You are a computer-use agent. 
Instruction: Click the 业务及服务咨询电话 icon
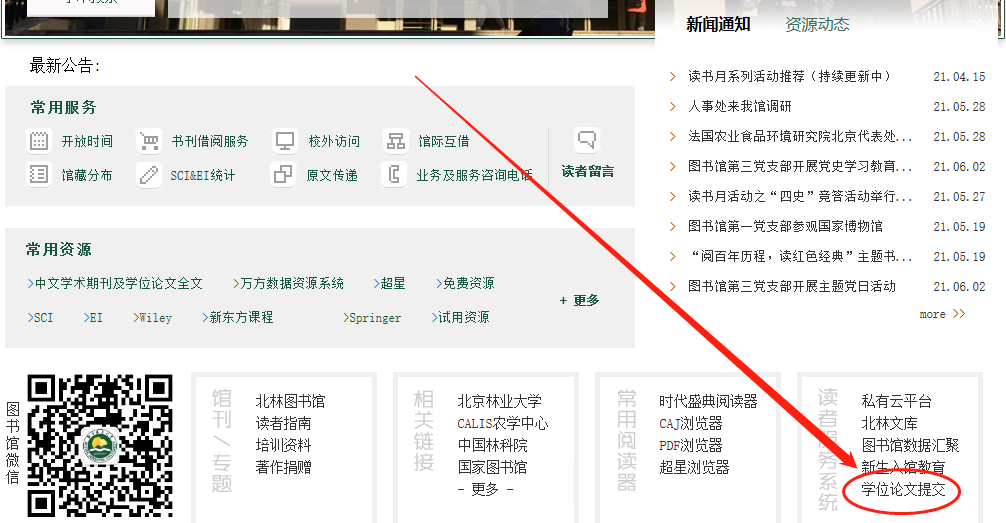click(x=396, y=175)
